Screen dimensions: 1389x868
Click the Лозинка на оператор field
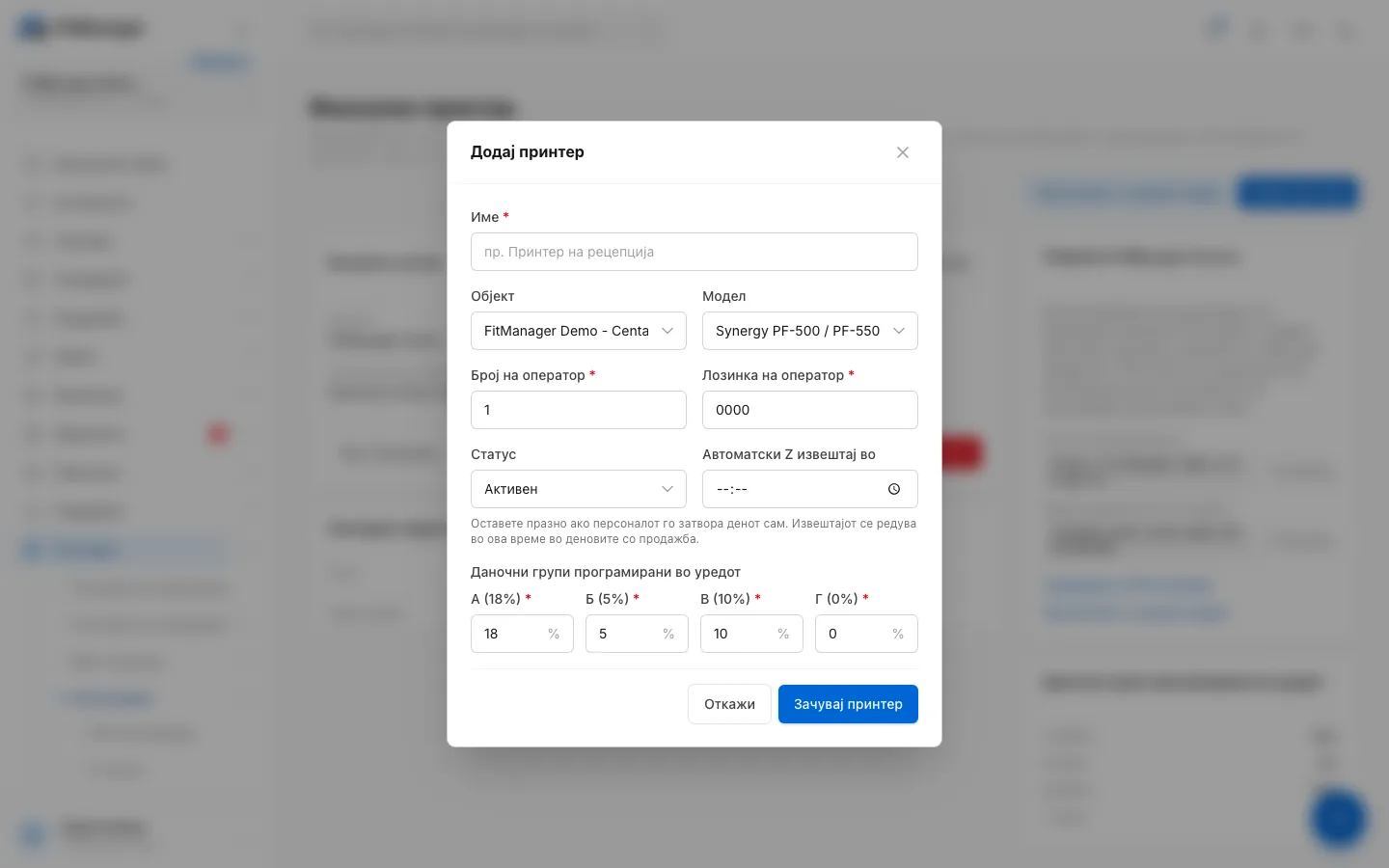point(810,410)
